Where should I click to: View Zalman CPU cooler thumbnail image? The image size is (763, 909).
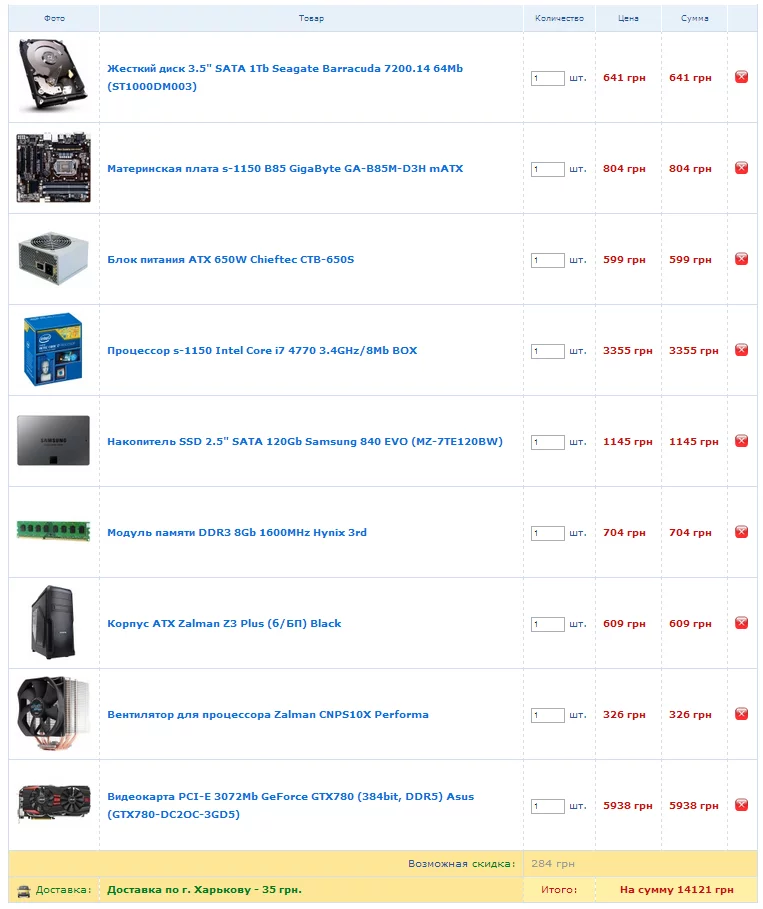click(53, 714)
